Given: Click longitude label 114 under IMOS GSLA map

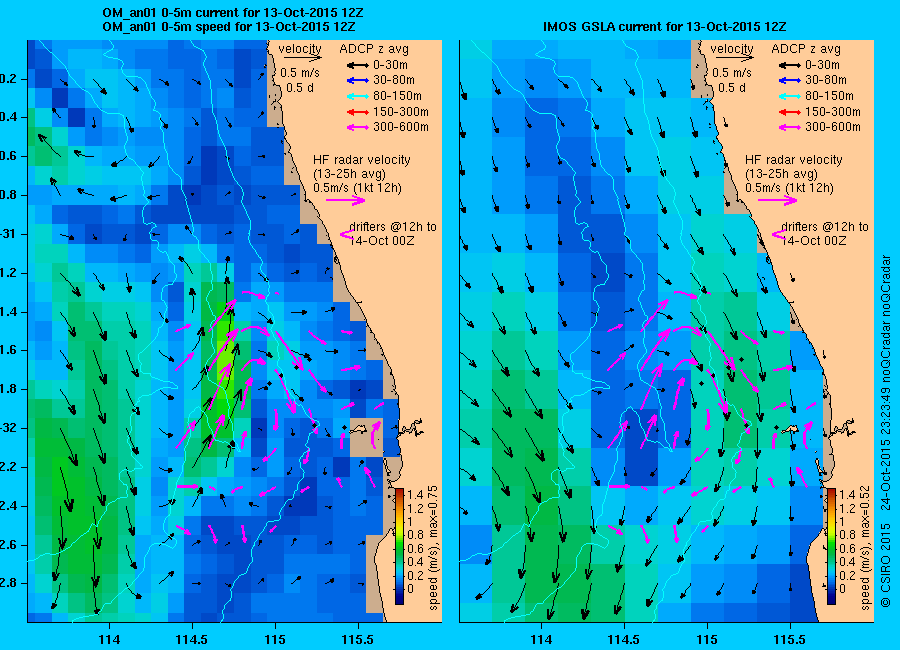Looking at the screenshot, I should pos(541,640).
